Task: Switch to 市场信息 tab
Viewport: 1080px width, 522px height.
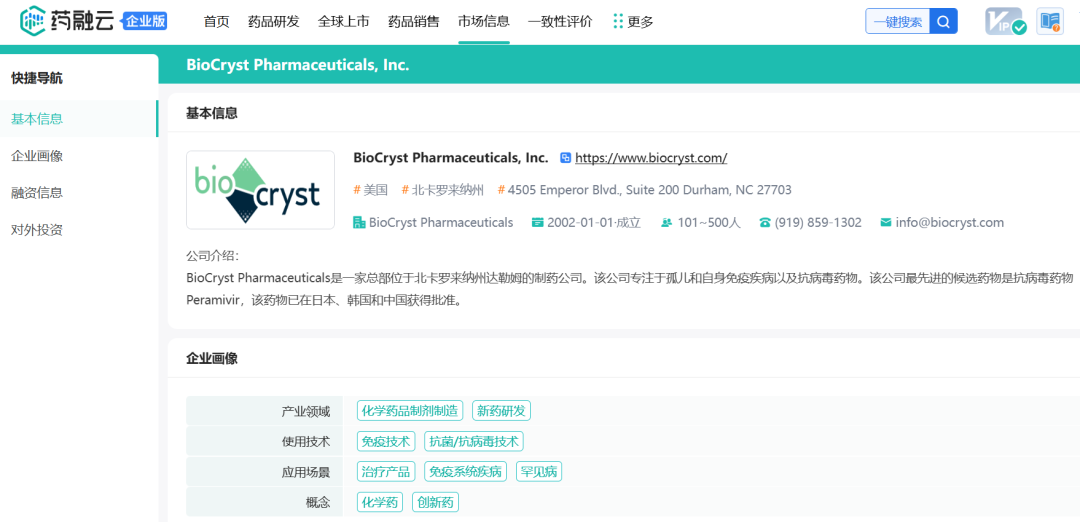Action: [484, 21]
